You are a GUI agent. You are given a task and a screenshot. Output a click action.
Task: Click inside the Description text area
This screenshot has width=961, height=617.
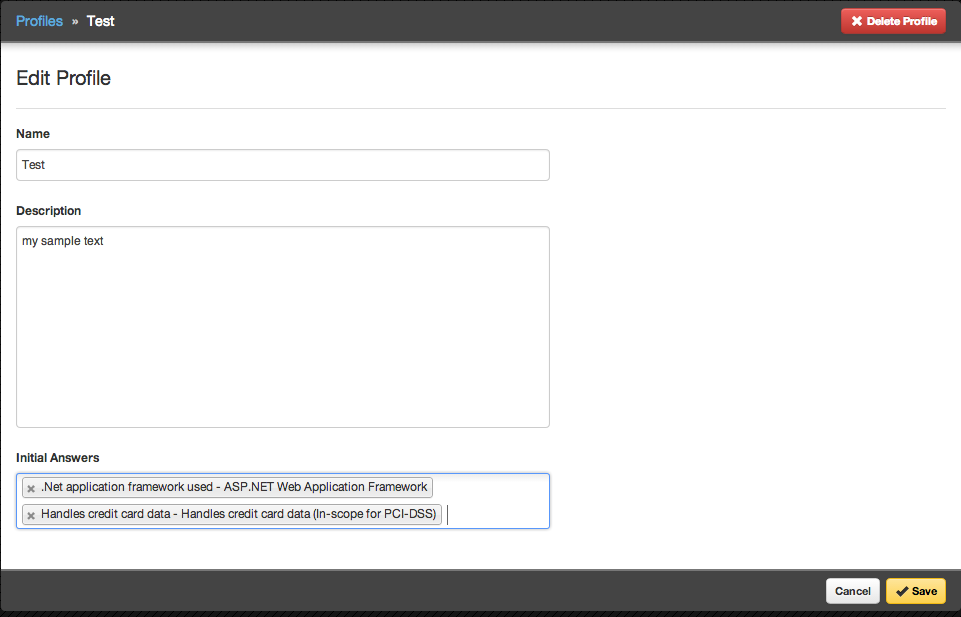click(283, 330)
